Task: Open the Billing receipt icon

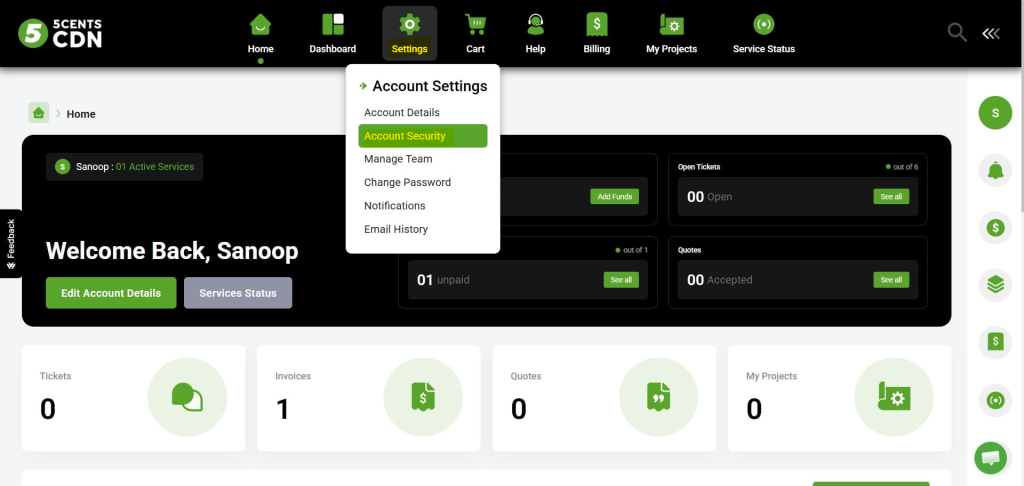Action: 597,25
